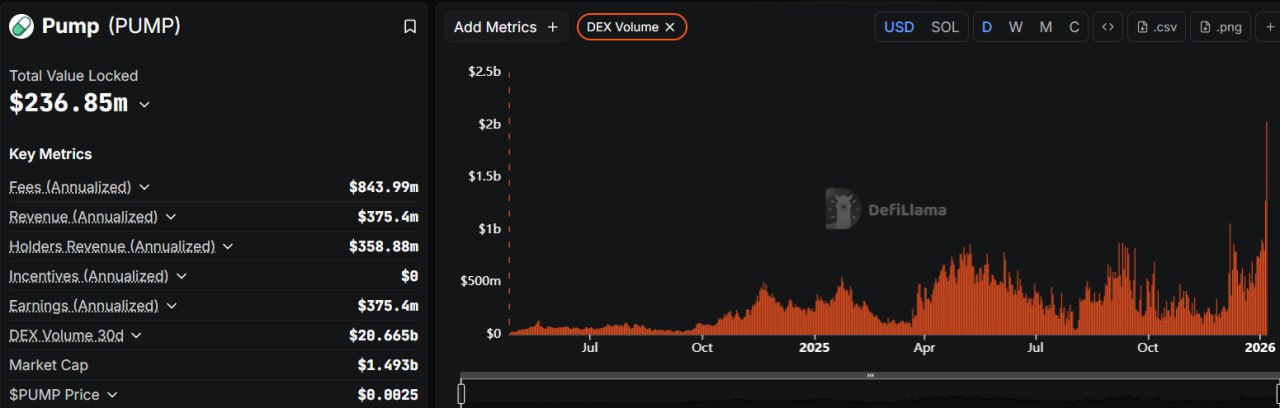
Task: Expand the Fees (Annualized) row
Action: pos(144,187)
